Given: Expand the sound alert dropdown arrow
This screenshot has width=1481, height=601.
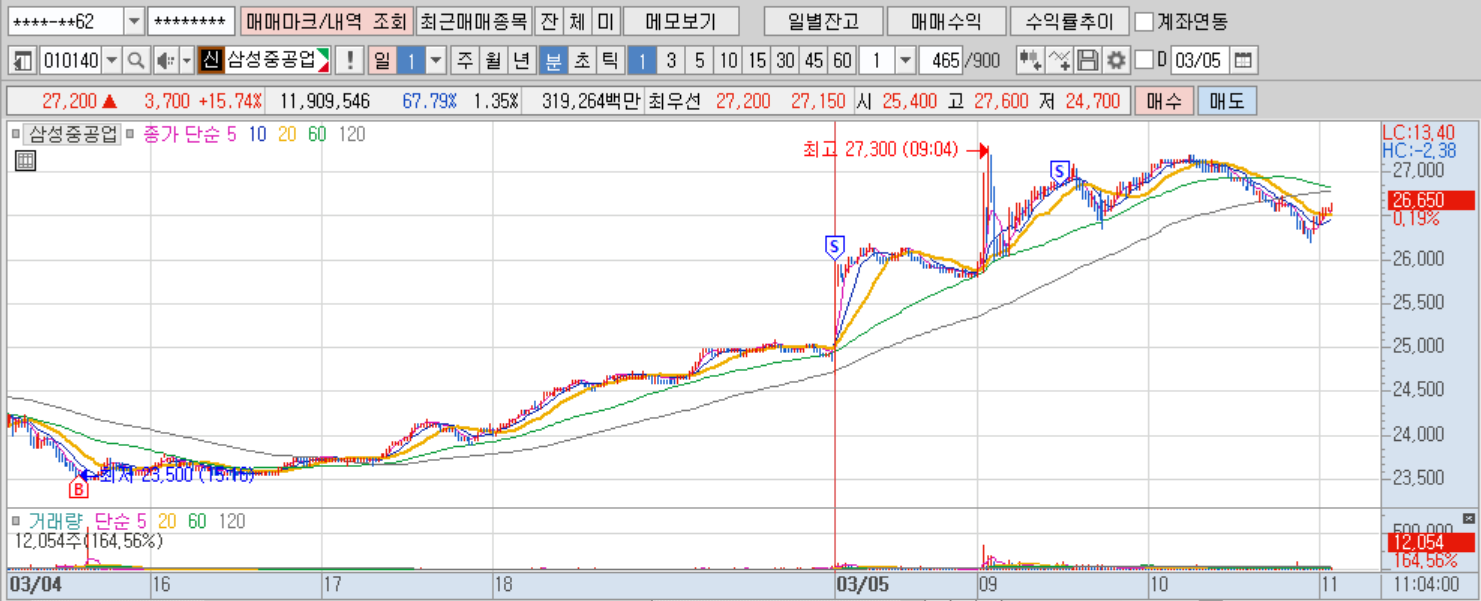Looking at the screenshot, I should point(186,60).
